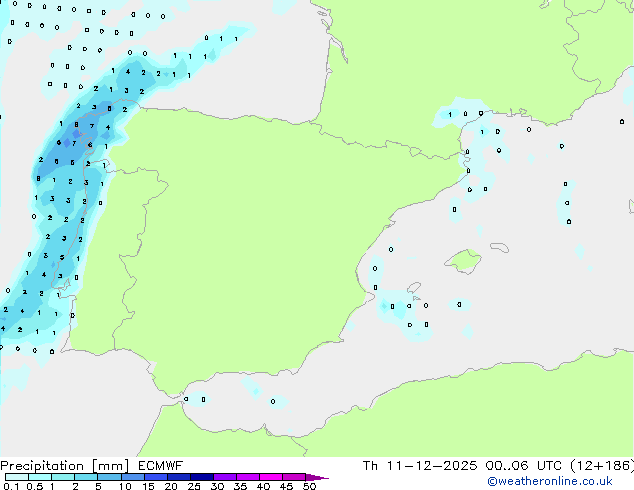Pick the 35–40 mm legend color swatch
Screen dimensions: 634x490
[248, 477]
